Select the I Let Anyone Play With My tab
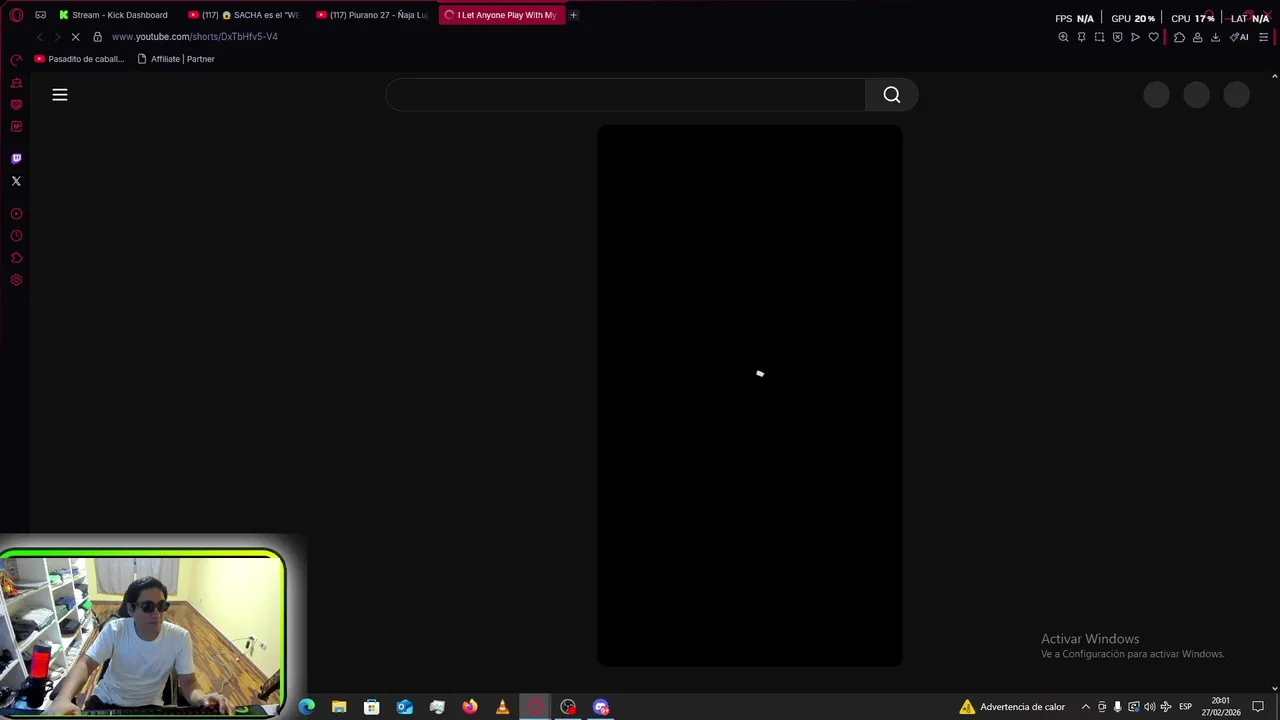This screenshot has width=1280, height=720. [501, 15]
